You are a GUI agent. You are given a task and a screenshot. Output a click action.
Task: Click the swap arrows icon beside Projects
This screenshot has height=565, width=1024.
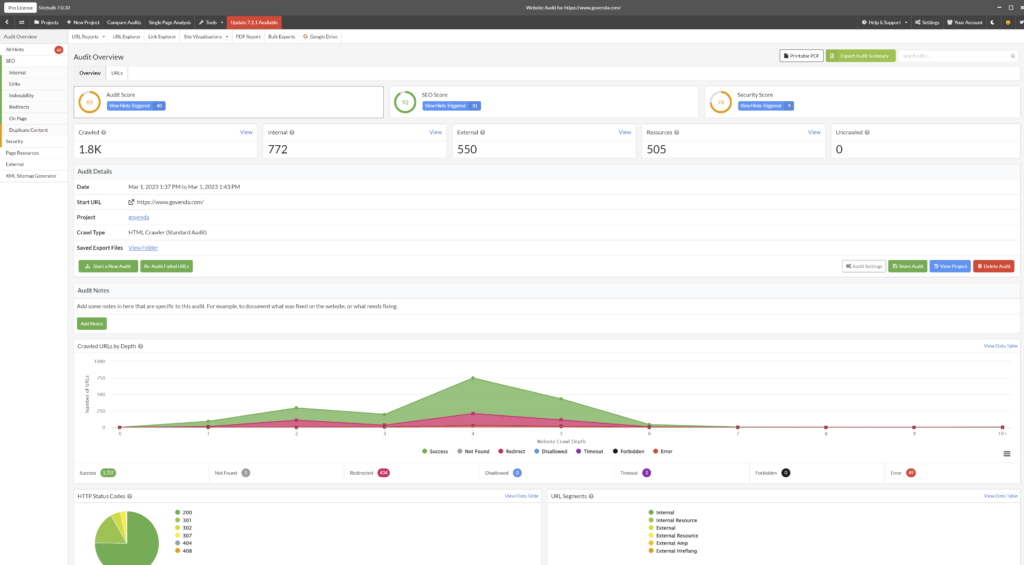click(22, 22)
